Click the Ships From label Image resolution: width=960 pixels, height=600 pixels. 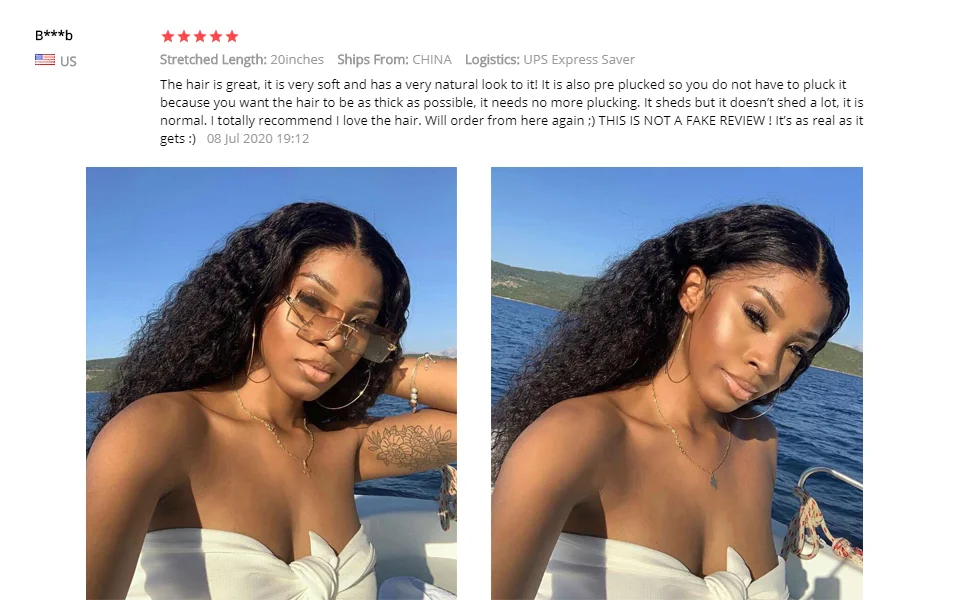tap(373, 60)
